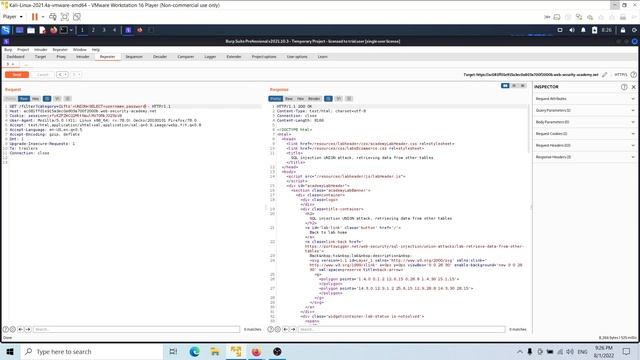
Task: Open VMware Player dropdown menu
Action: (12, 17)
